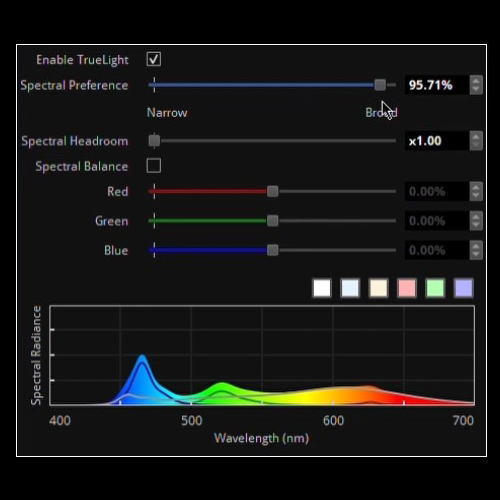Image resolution: width=500 pixels, height=500 pixels.
Task: Click the Blue slider handle
Action: click(x=273, y=250)
